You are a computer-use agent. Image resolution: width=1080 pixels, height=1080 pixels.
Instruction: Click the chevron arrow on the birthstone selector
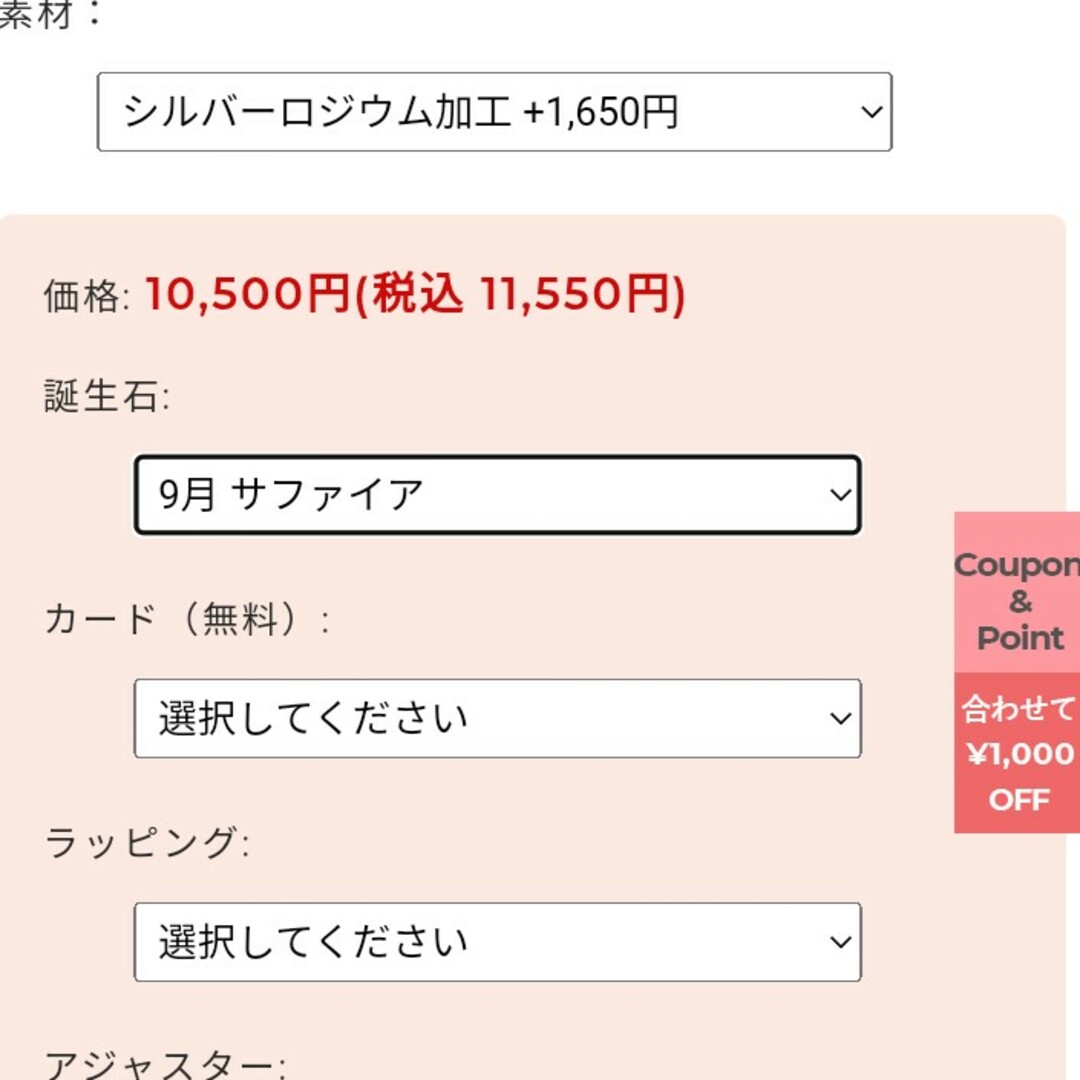click(x=840, y=495)
